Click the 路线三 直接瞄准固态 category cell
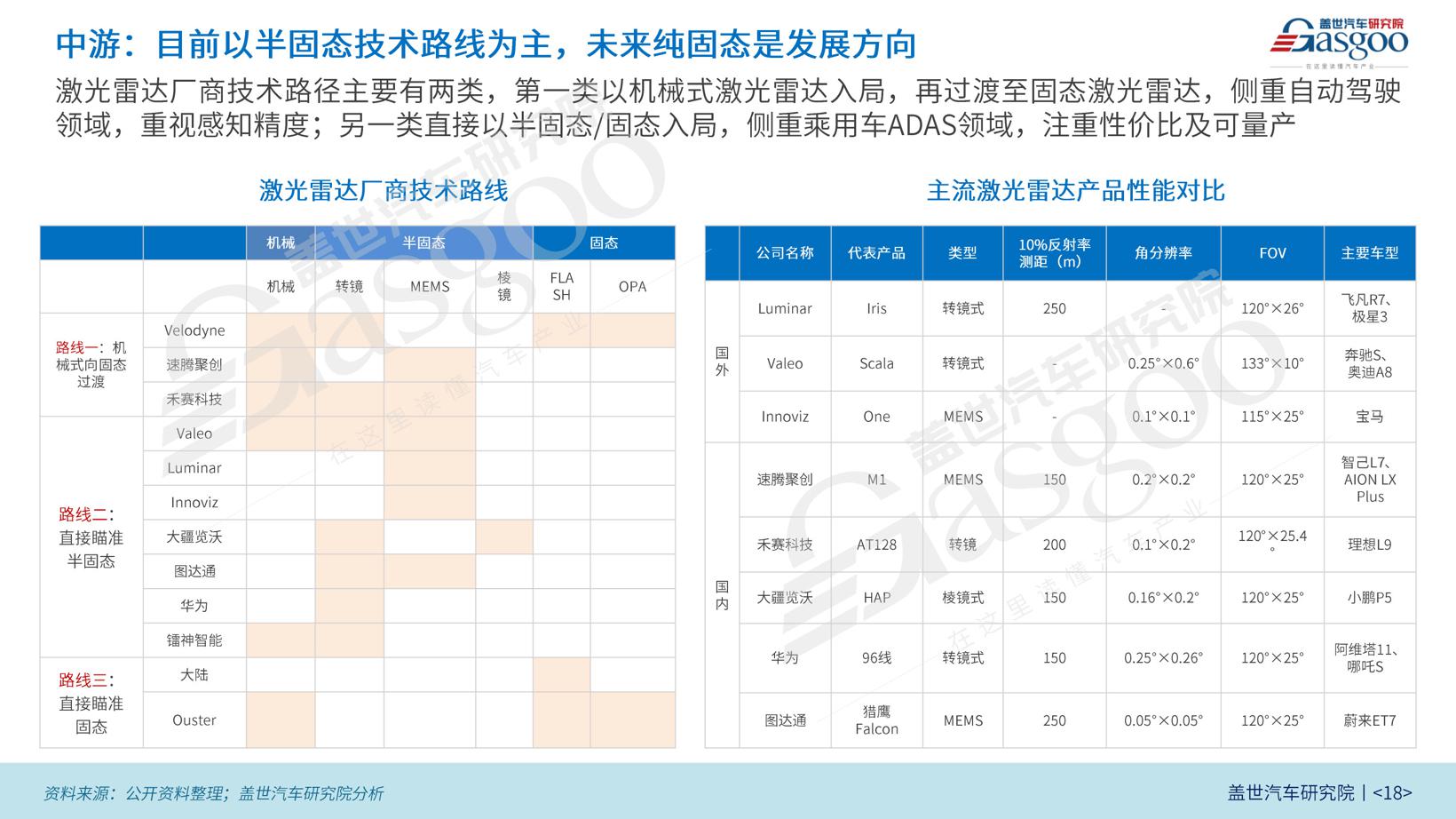This screenshot has width=1456, height=819. [91, 703]
